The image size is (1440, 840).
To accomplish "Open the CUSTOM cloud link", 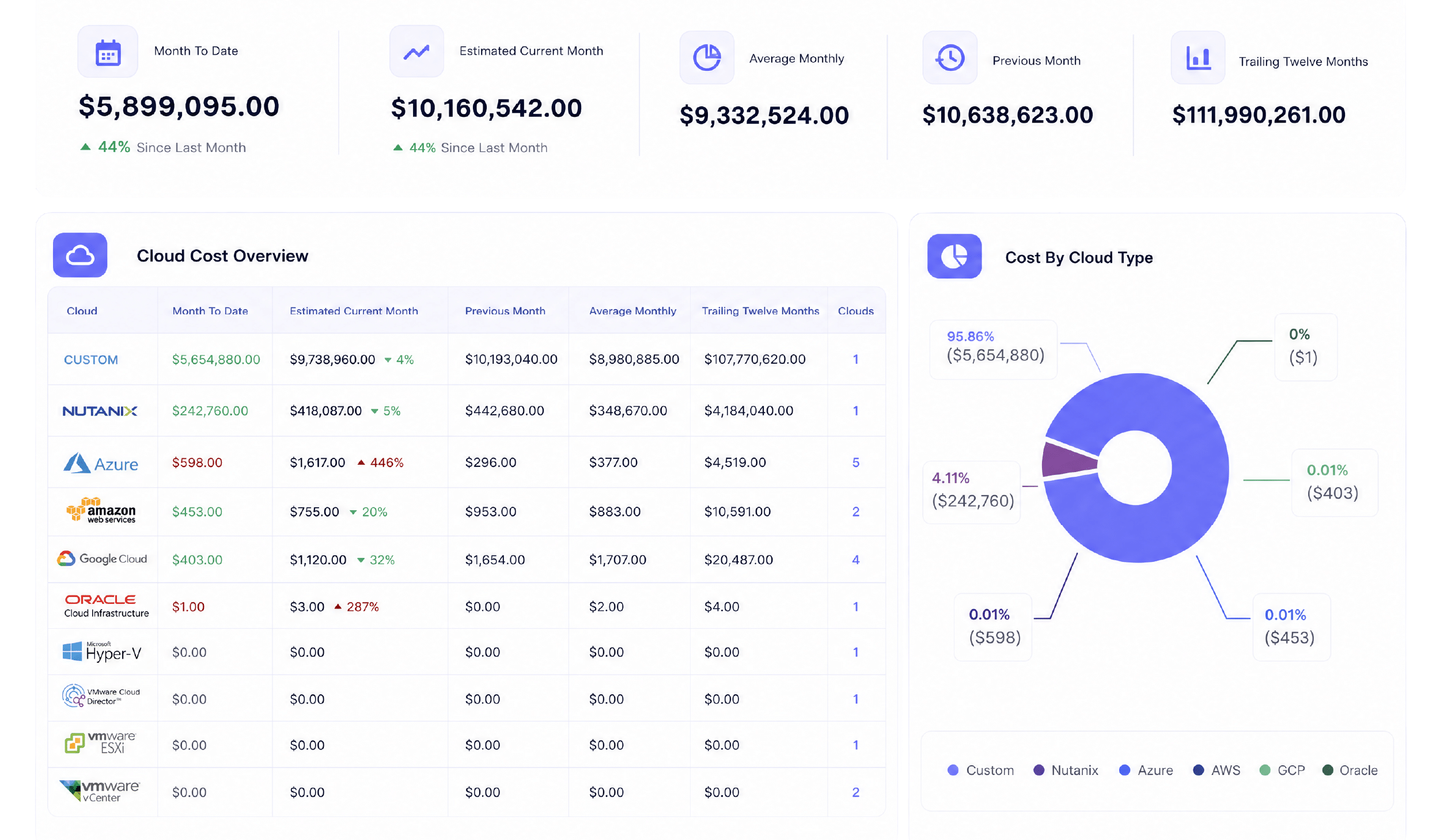I will [x=91, y=360].
